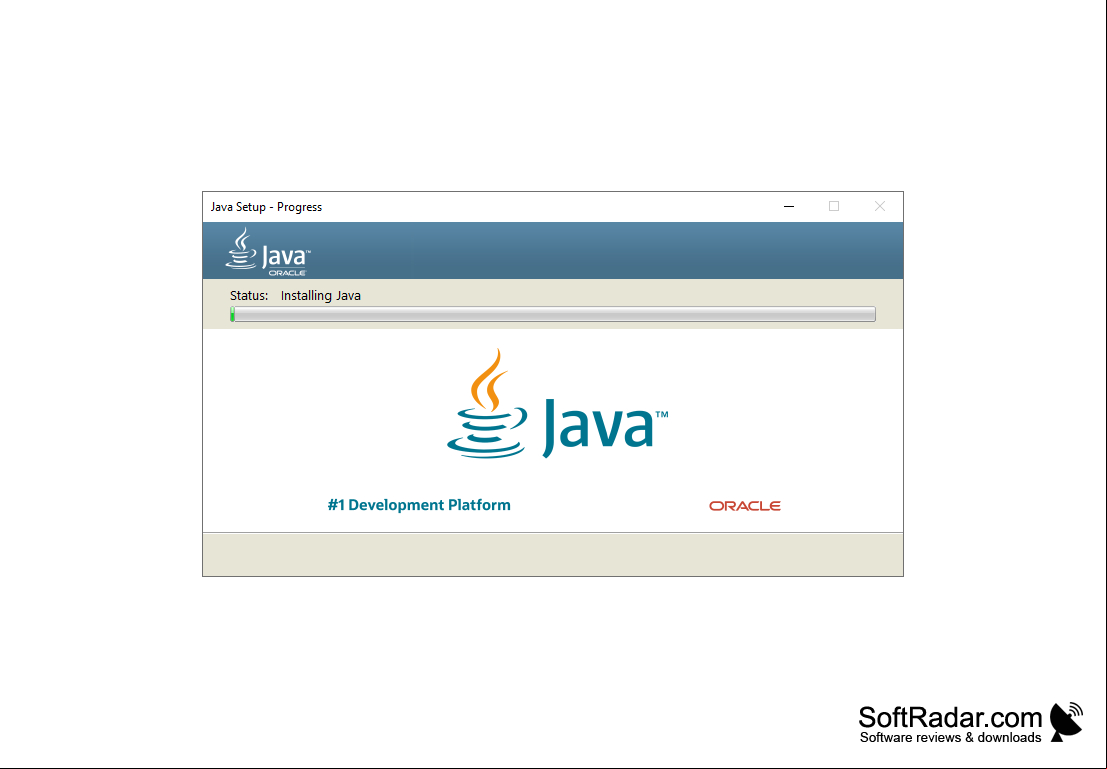Click the red ORACLE logo
Viewport: 1107px width, 769px height.
coord(745,506)
